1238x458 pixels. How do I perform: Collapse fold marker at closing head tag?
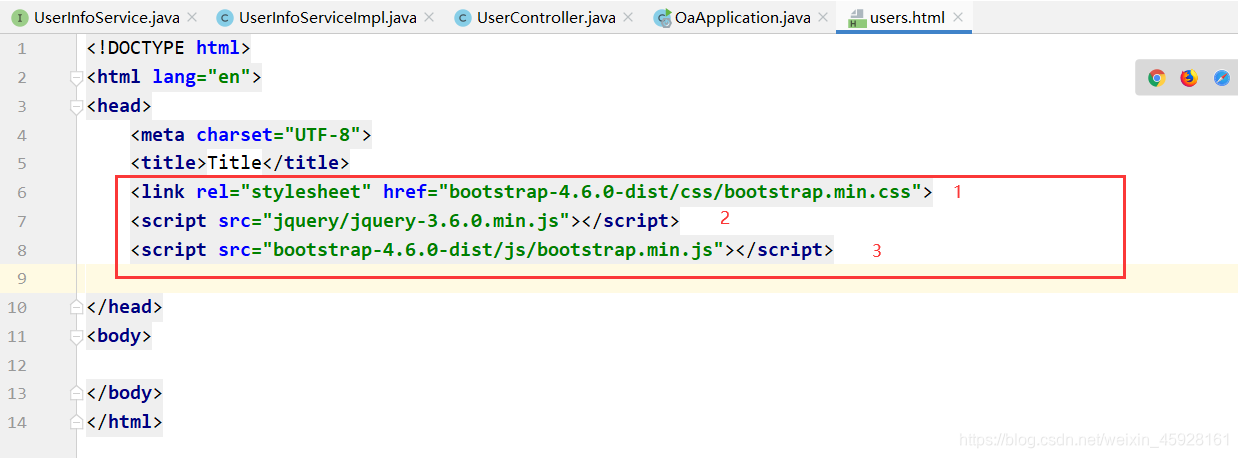(x=77, y=307)
